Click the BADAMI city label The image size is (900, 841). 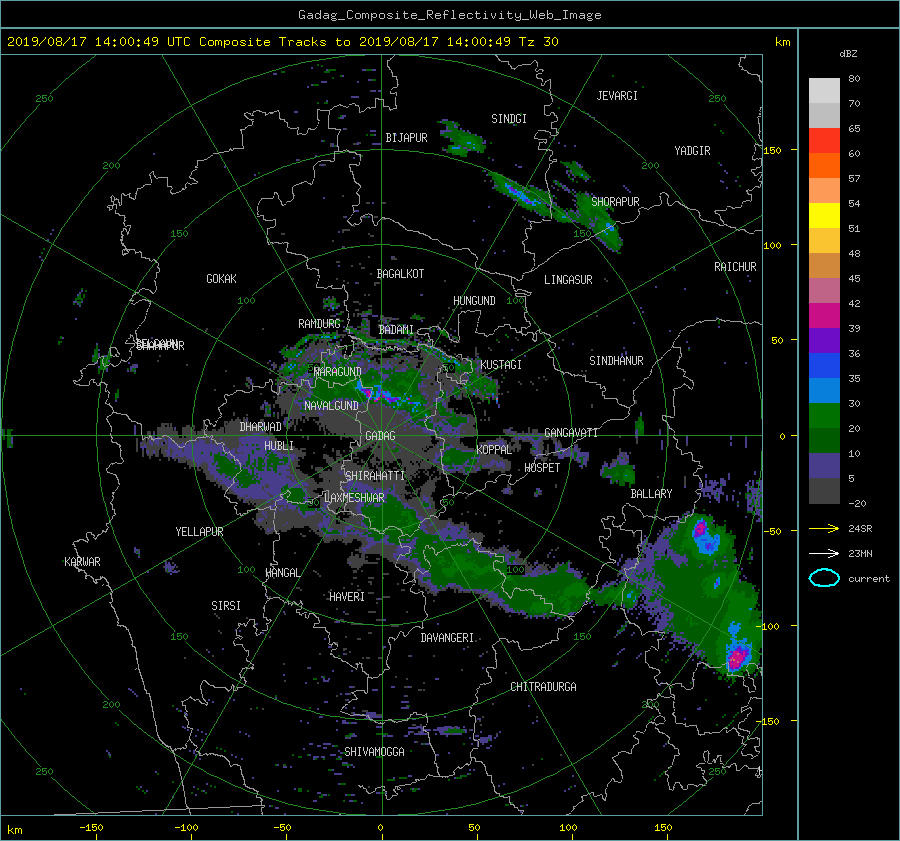coord(396,330)
